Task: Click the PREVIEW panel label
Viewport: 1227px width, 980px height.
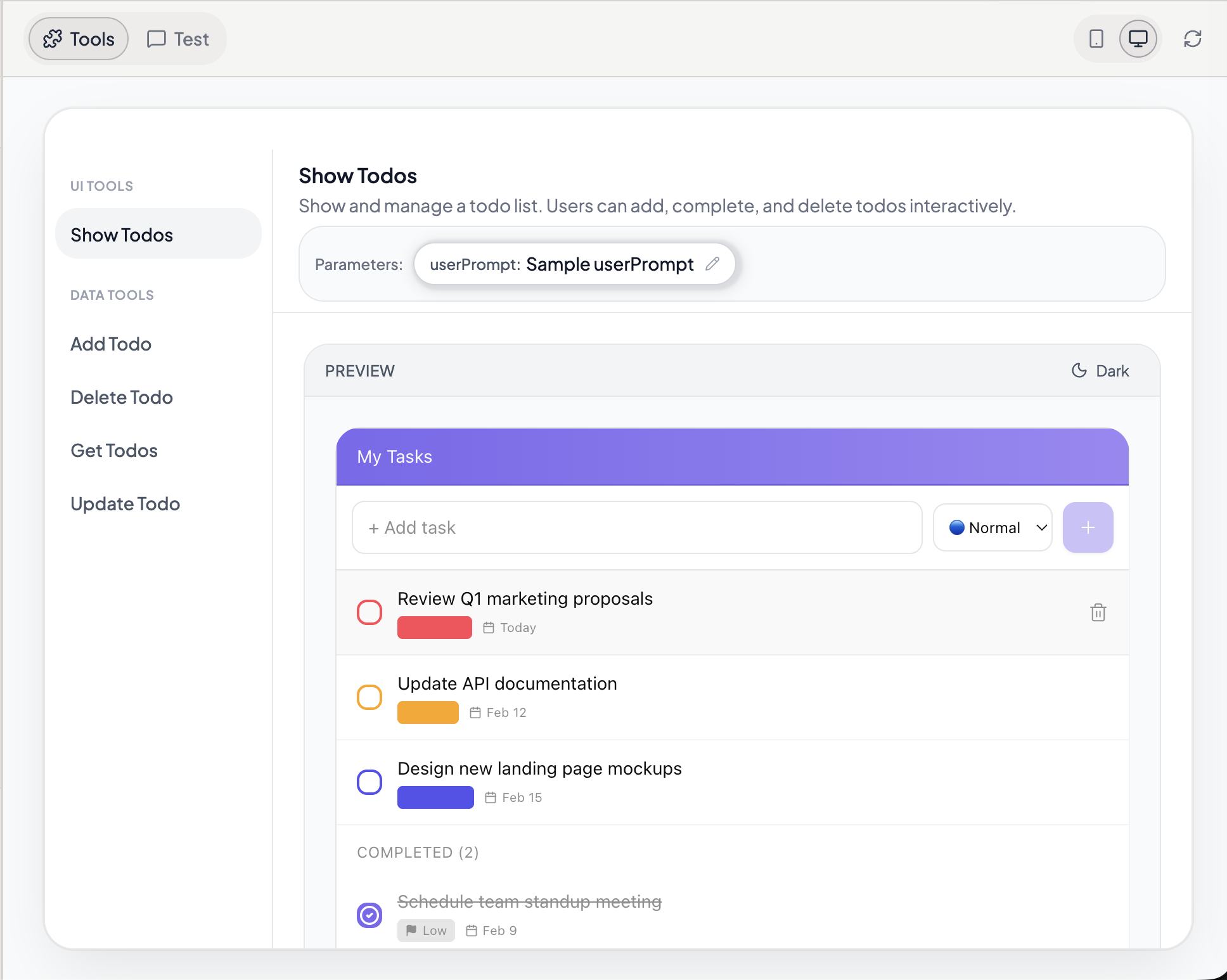Action: coord(359,371)
